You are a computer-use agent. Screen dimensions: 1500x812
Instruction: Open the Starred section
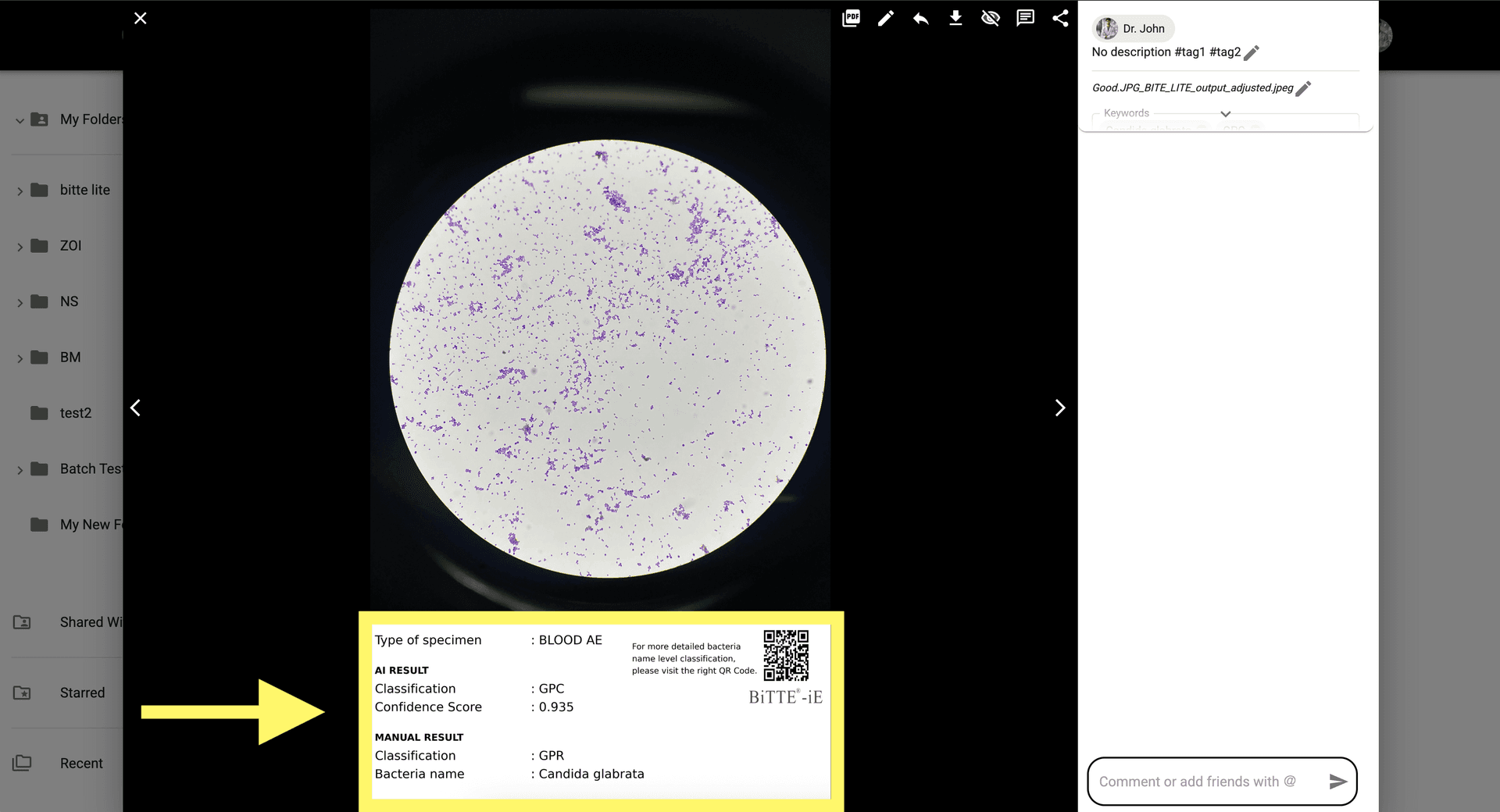81,693
